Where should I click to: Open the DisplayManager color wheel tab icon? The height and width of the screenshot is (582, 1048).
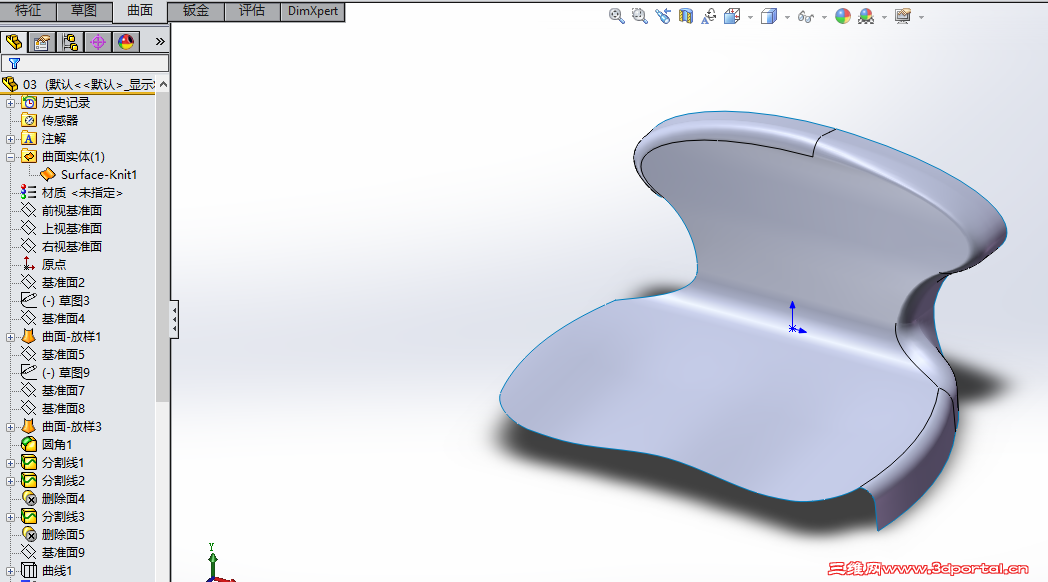pos(126,42)
